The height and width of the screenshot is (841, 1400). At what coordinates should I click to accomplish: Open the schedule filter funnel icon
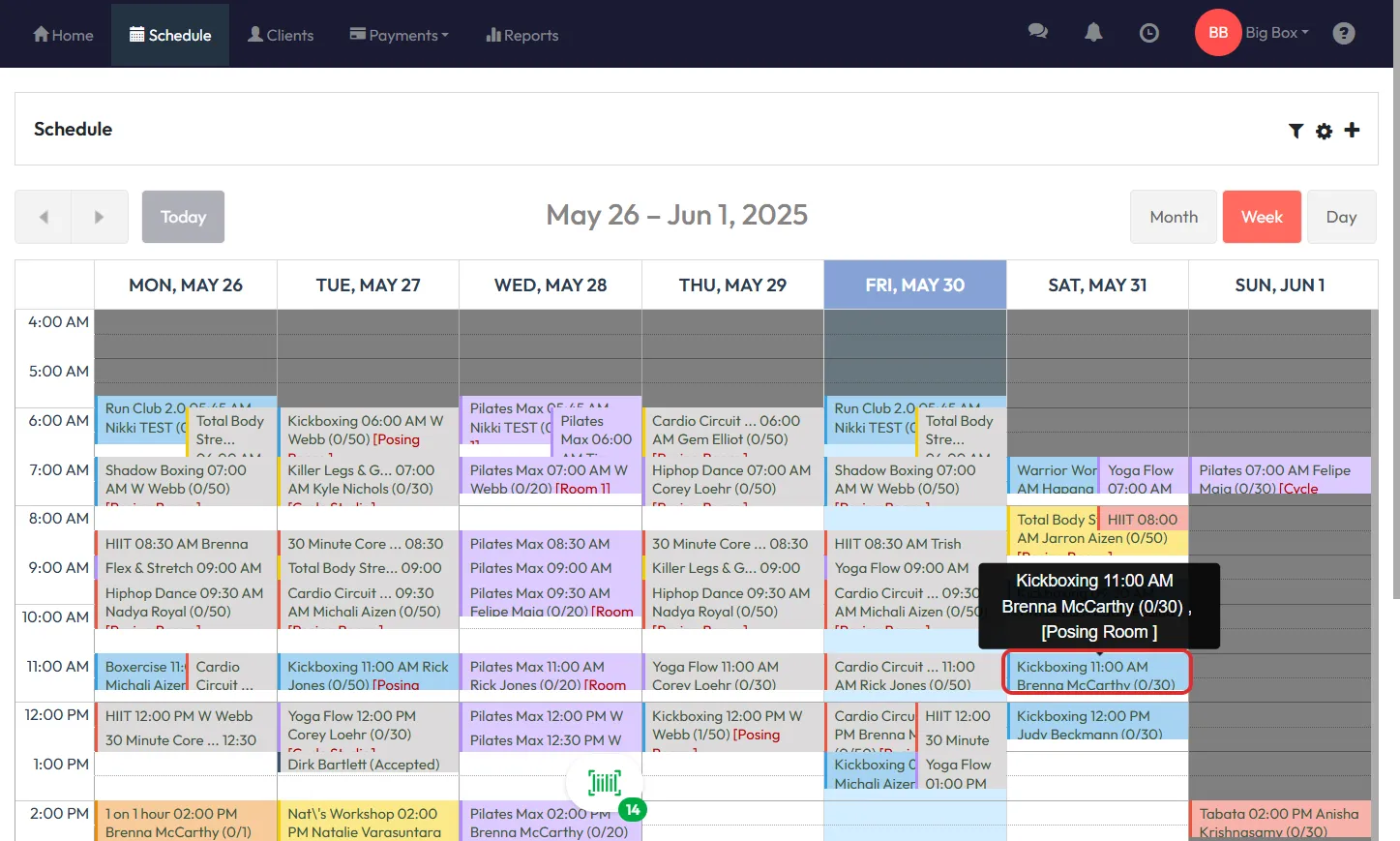point(1296,131)
